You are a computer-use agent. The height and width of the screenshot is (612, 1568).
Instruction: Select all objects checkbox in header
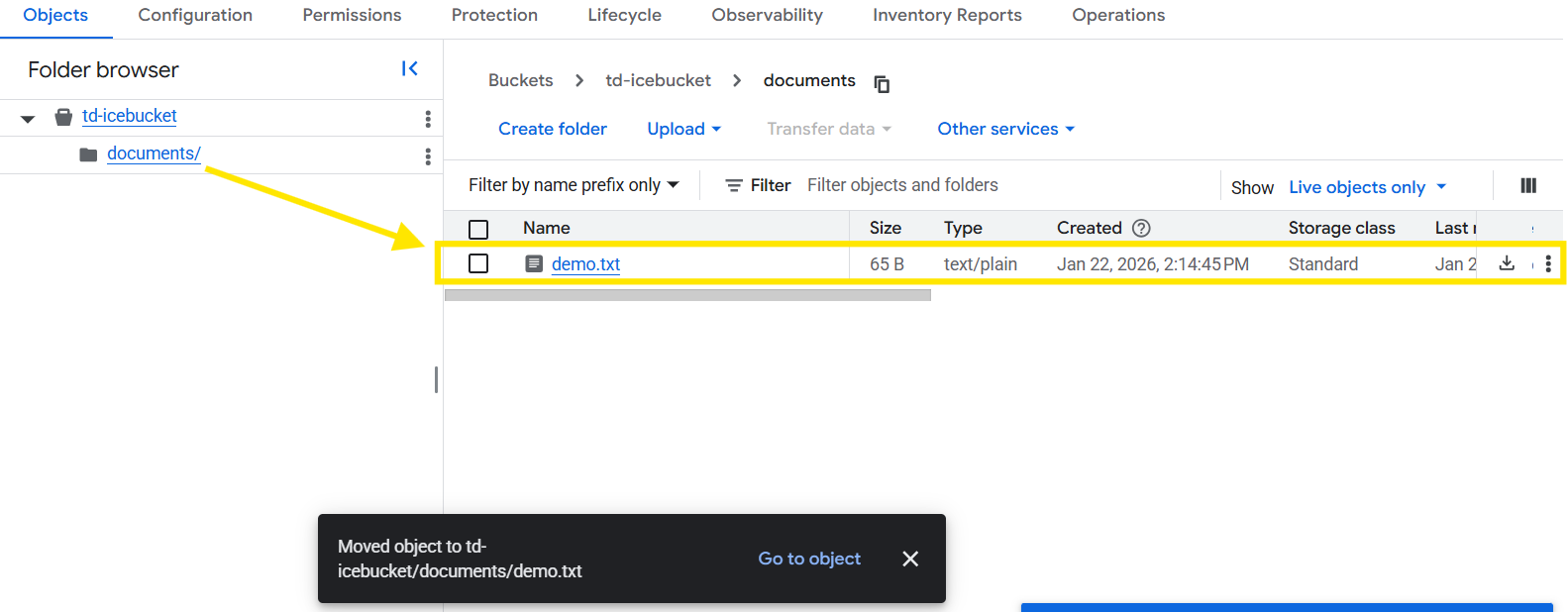(478, 230)
